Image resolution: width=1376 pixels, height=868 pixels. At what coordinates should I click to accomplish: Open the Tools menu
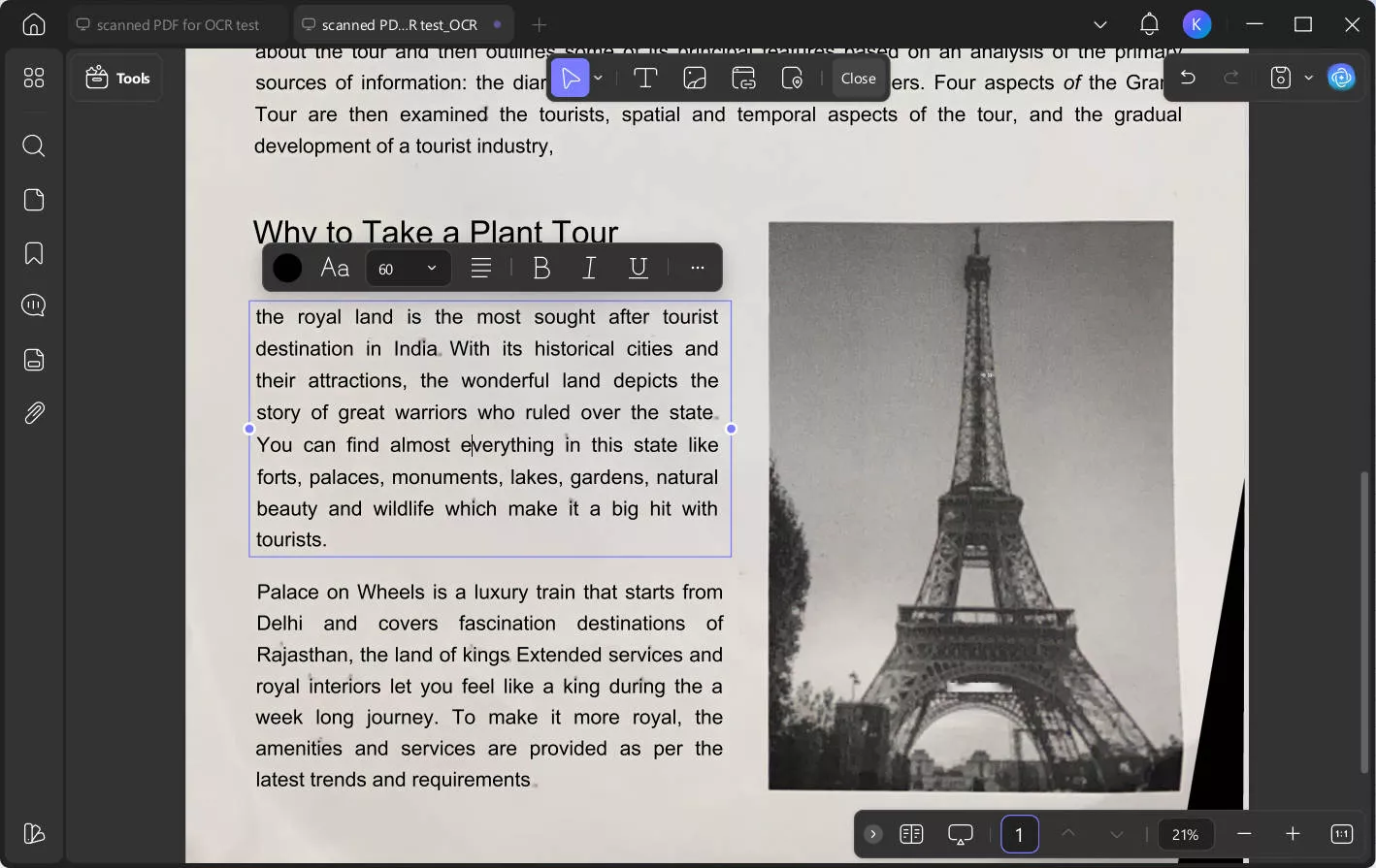click(x=115, y=78)
